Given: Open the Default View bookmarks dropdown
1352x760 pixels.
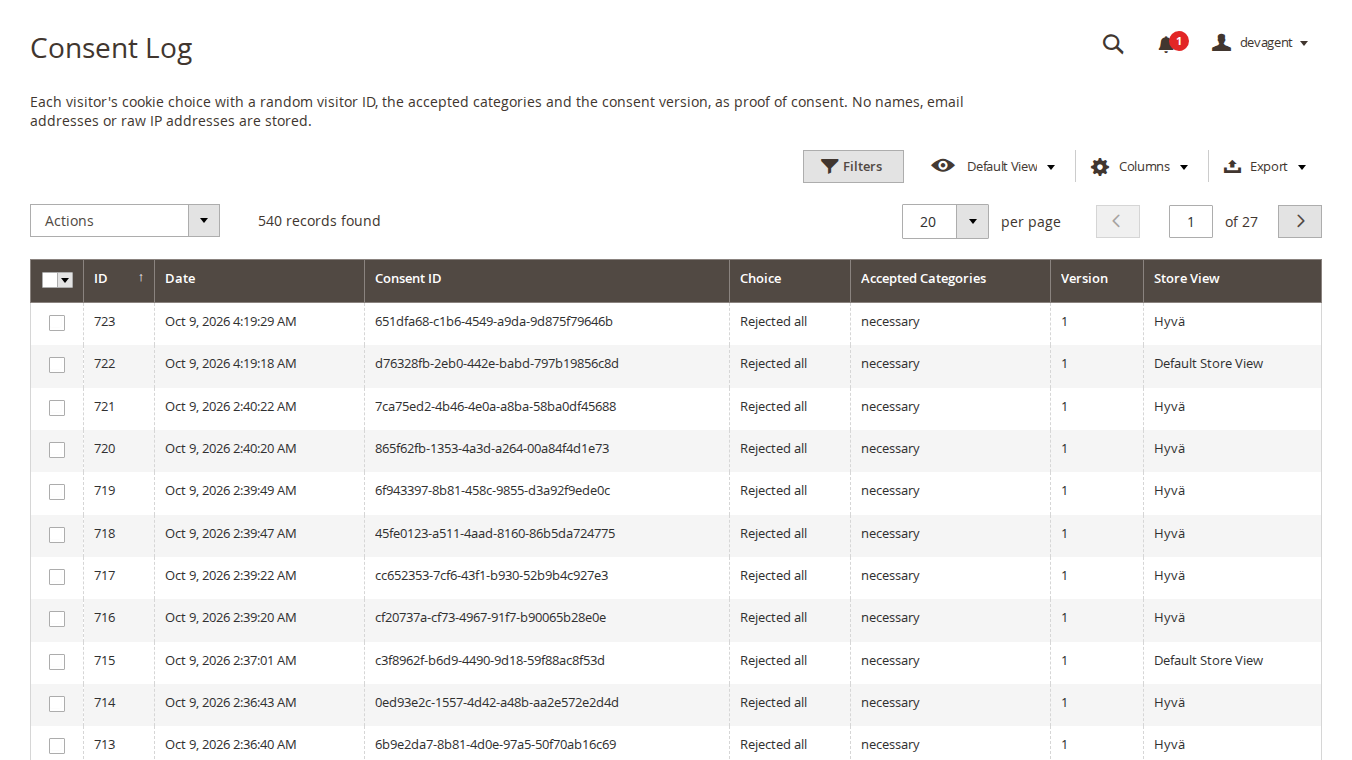Looking at the screenshot, I should (x=993, y=167).
